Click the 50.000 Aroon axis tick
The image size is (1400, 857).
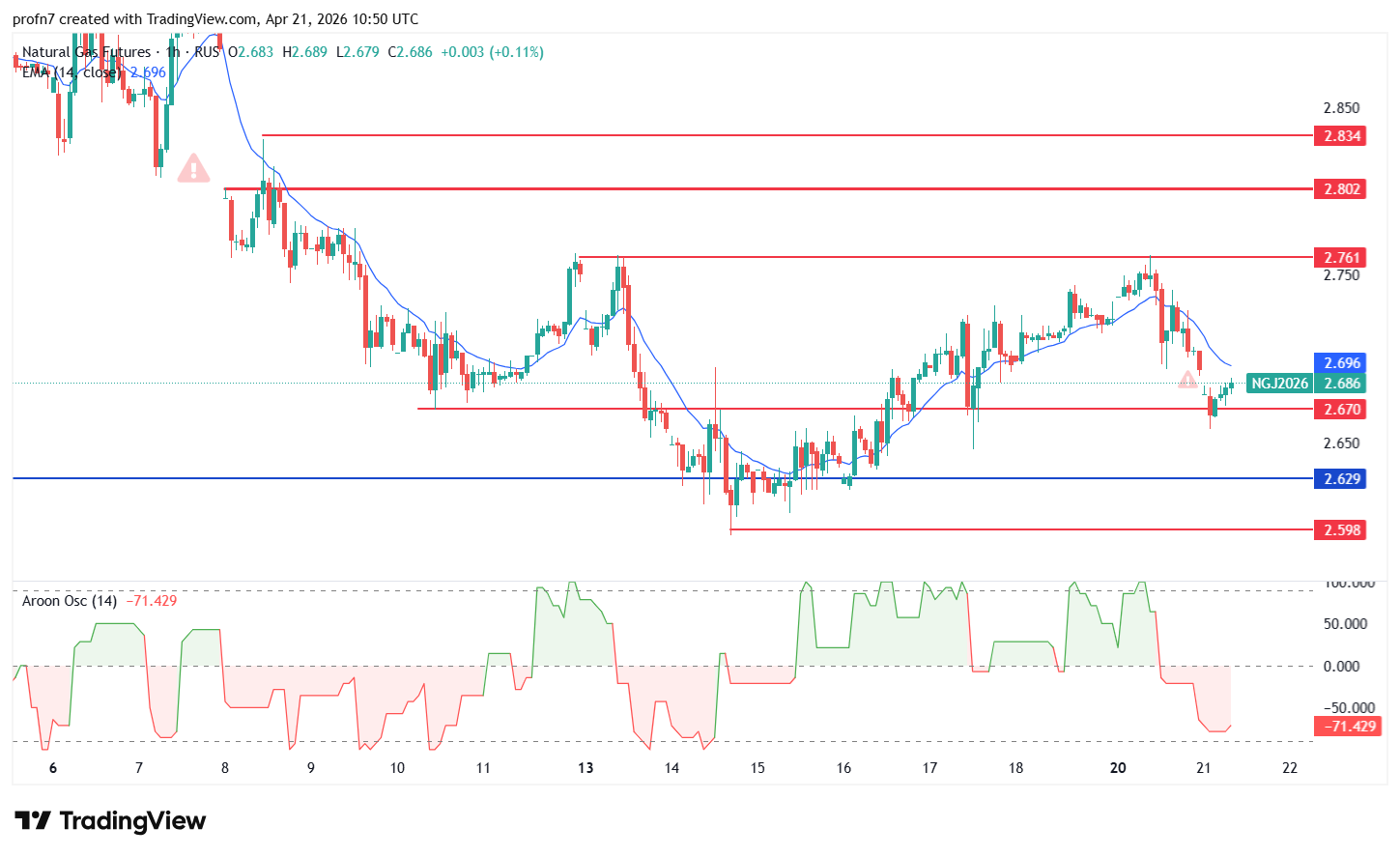(x=1345, y=624)
